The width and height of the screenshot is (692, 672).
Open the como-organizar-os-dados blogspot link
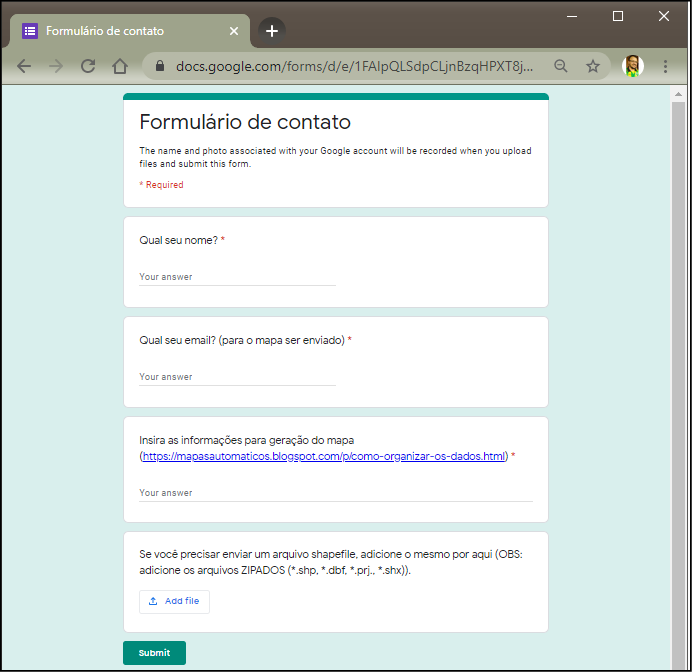pos(325,457)
